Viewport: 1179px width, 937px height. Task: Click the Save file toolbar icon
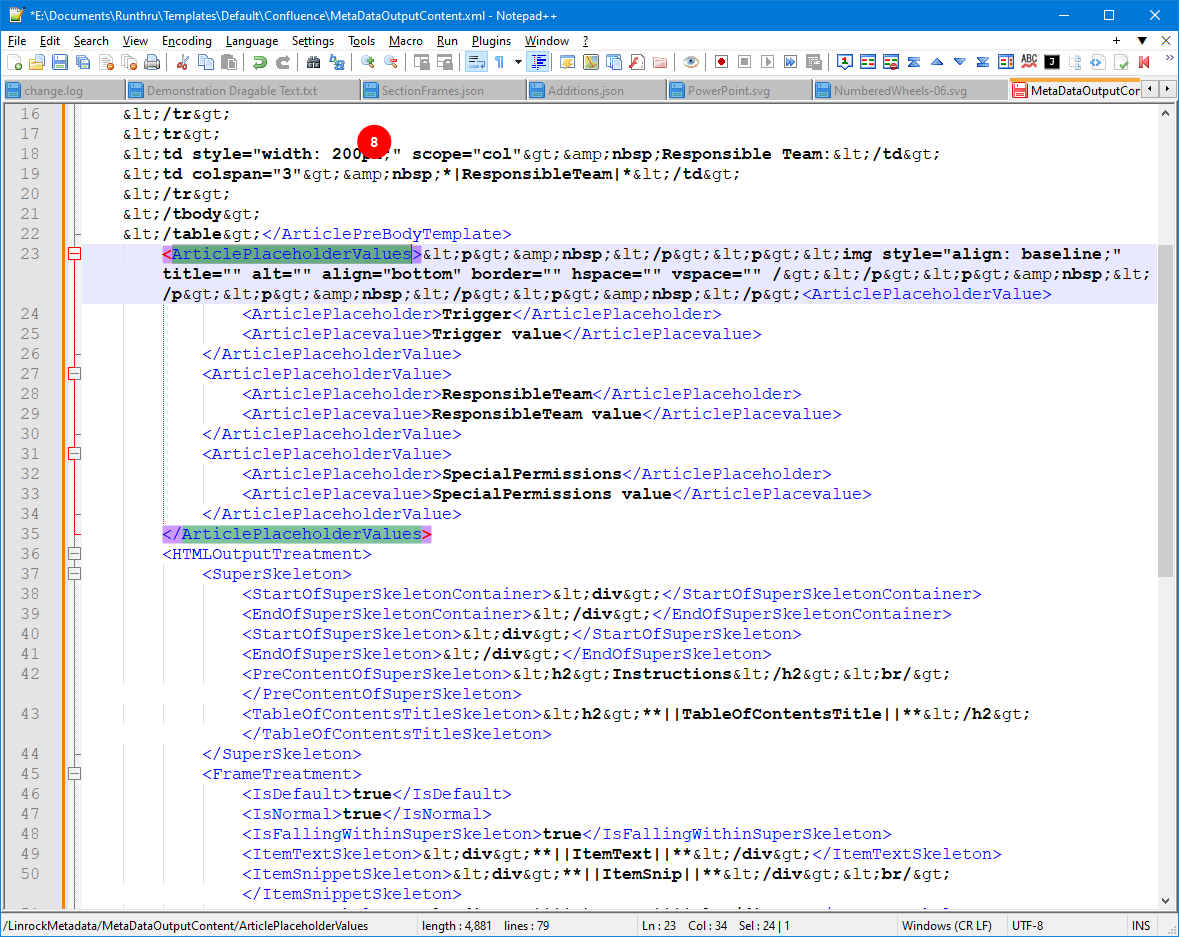click(x=60, y=62)
